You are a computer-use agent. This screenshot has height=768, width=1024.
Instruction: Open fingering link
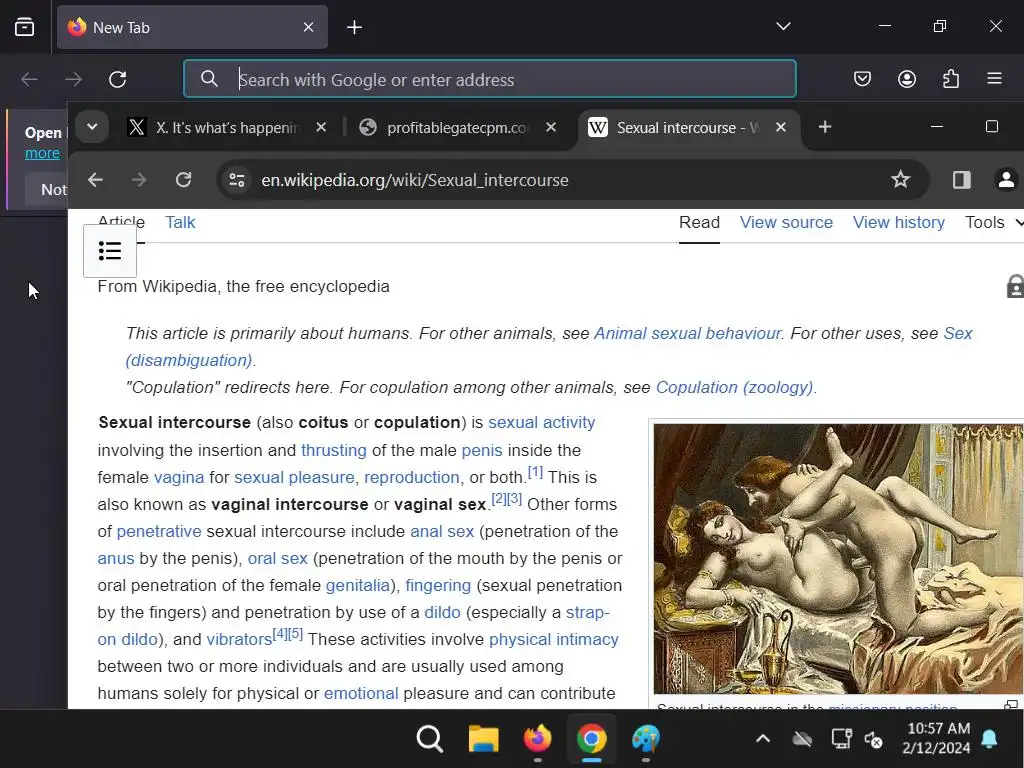[x=438, y=585]
